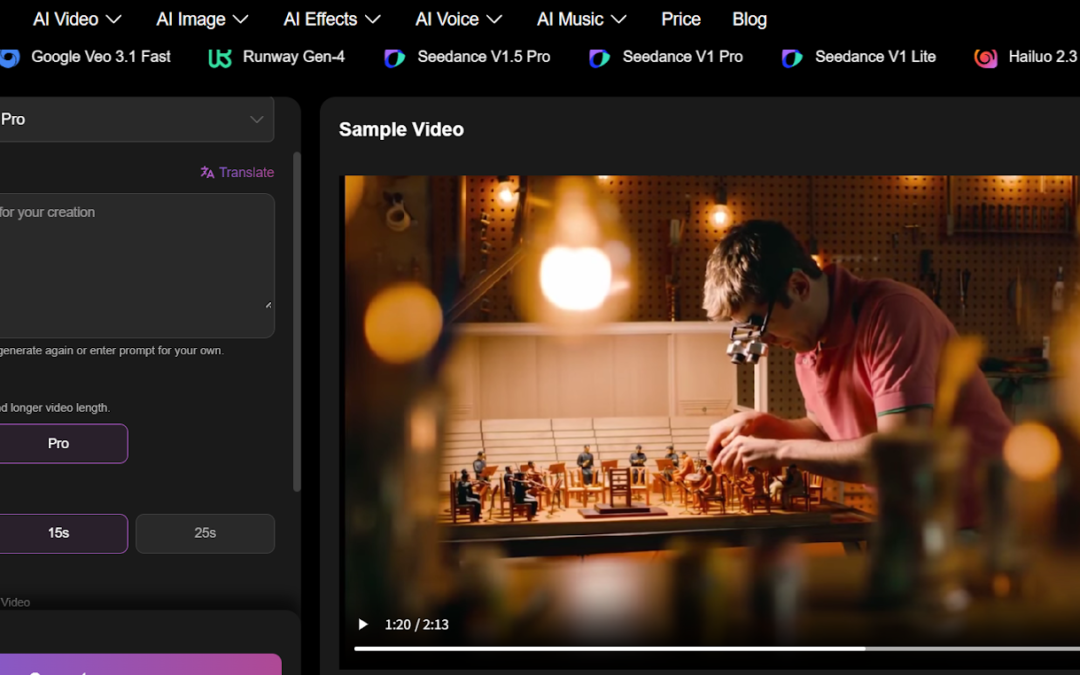Select the 15s video length option
Viewport: 1080px width, 675px height.
coord(57,533)
